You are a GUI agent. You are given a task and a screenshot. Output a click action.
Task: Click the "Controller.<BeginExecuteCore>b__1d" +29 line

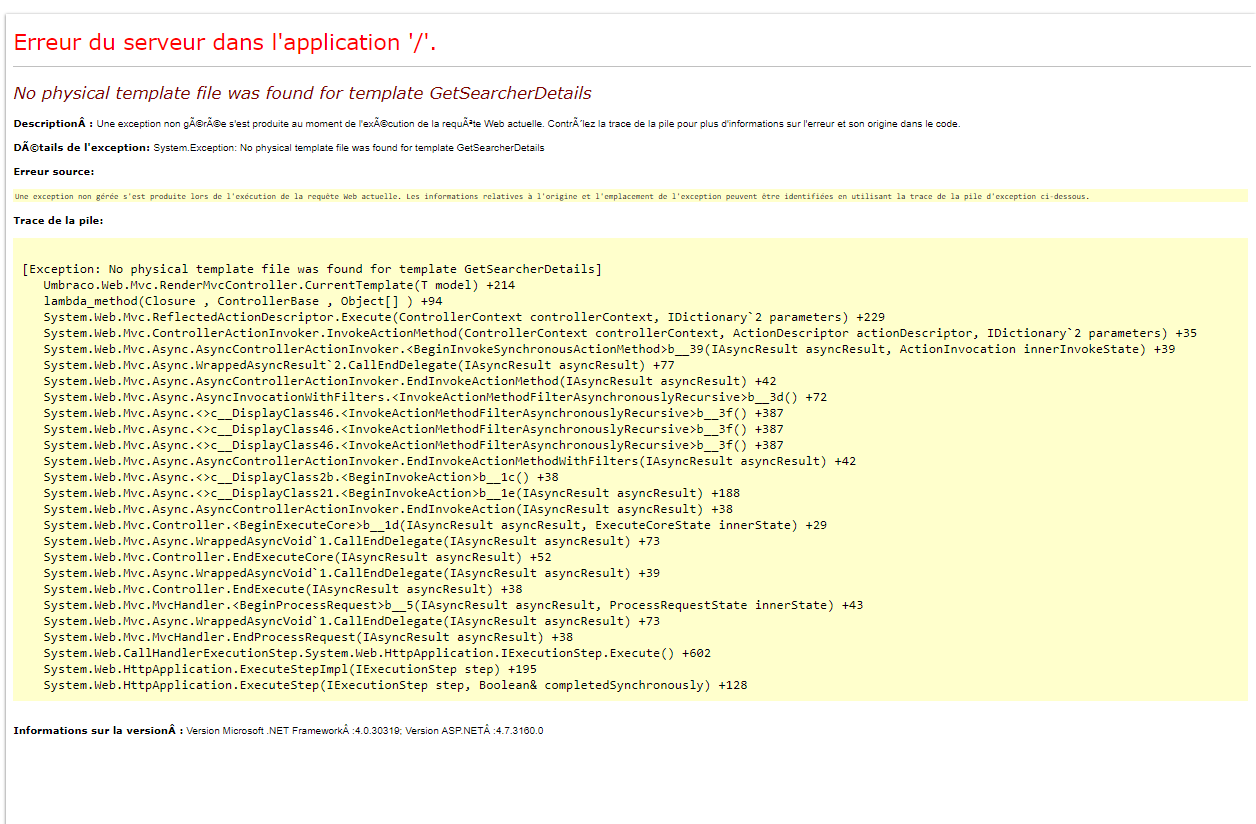click(435, 525)
